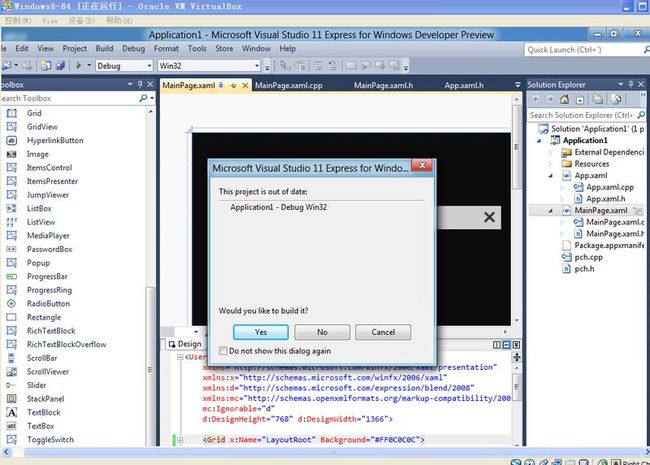Select ProgressBar in the Toolbox
This screenshot has width=650, height=465.
[x=47, y=276]
